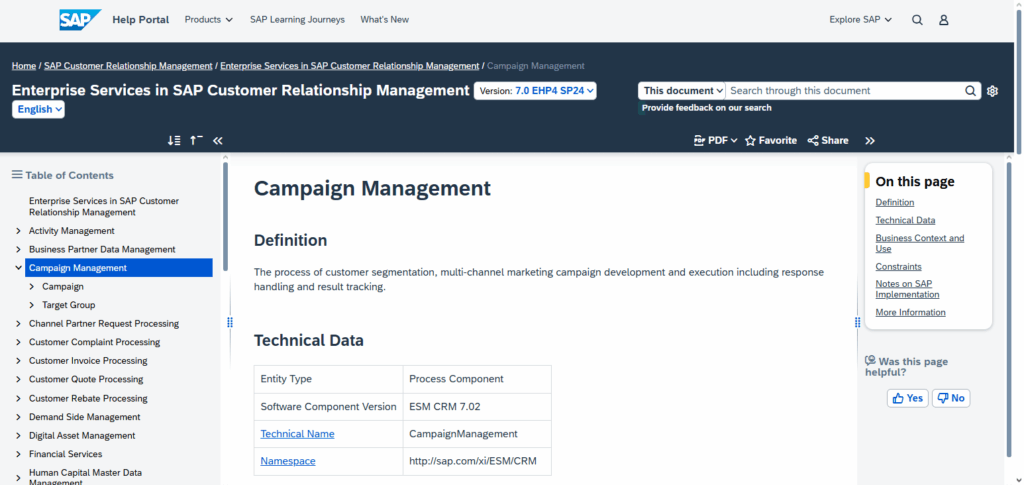This screenshot has width=1024, height=485.
Task: Jump to Definition in On this page
Action: click(895, 202)
